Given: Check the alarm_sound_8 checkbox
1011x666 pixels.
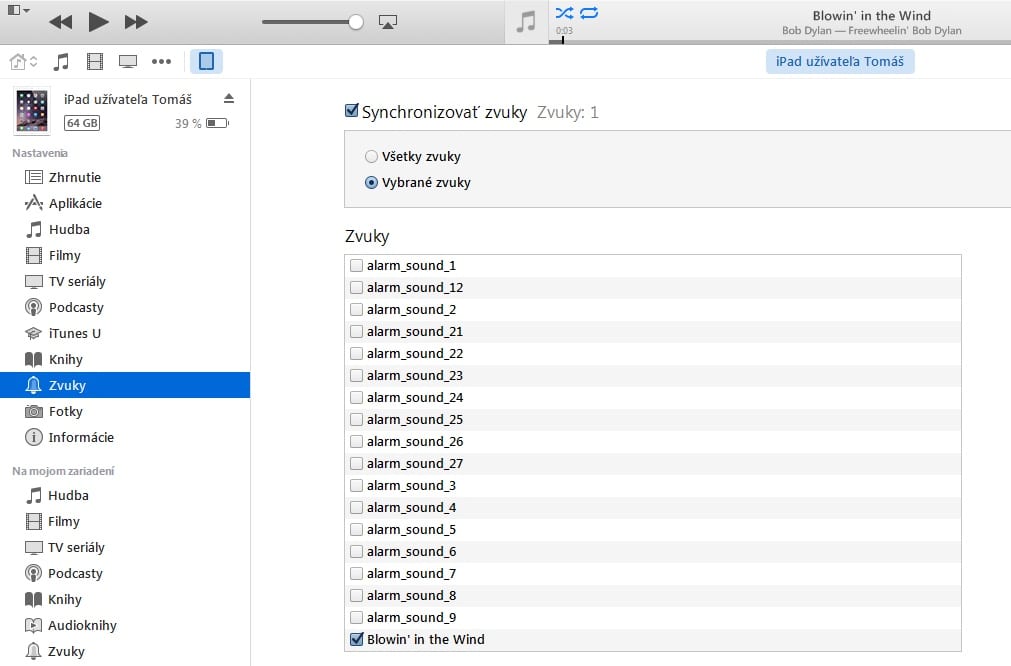Looking at the screenshot, I should tap(356, 595).
